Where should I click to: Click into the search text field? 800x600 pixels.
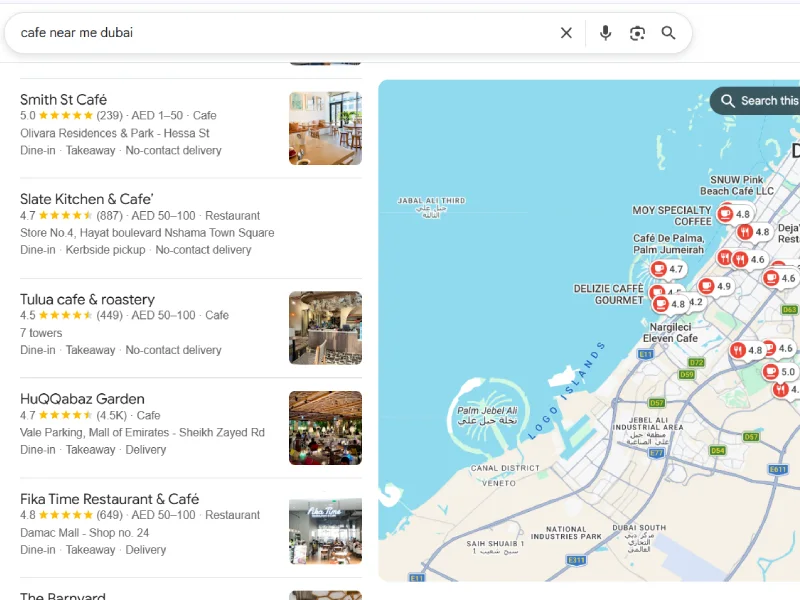280,33
